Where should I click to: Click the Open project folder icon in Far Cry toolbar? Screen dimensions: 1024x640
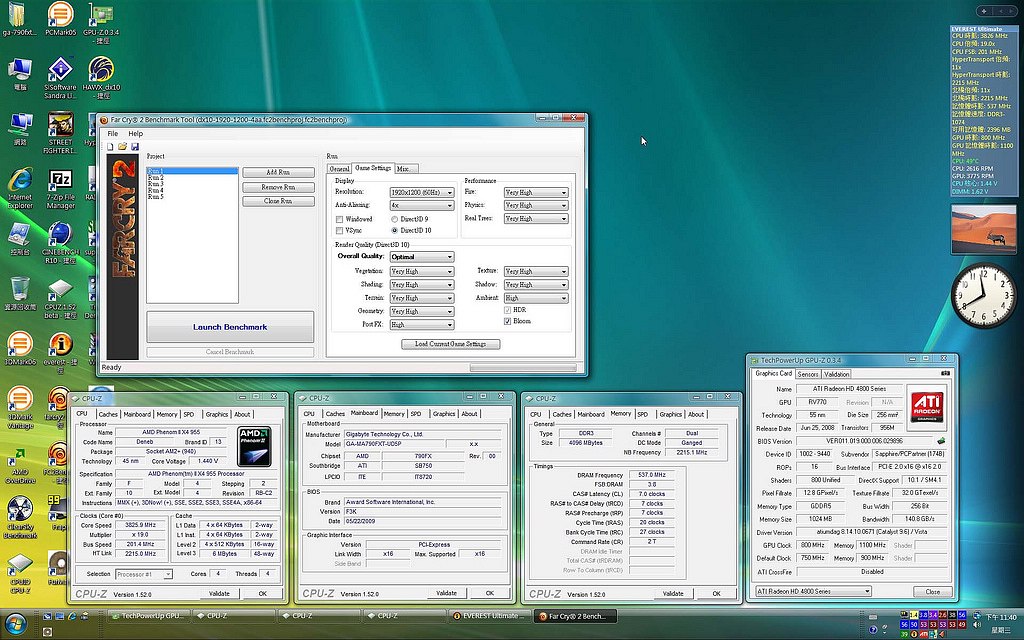[122, 147]
